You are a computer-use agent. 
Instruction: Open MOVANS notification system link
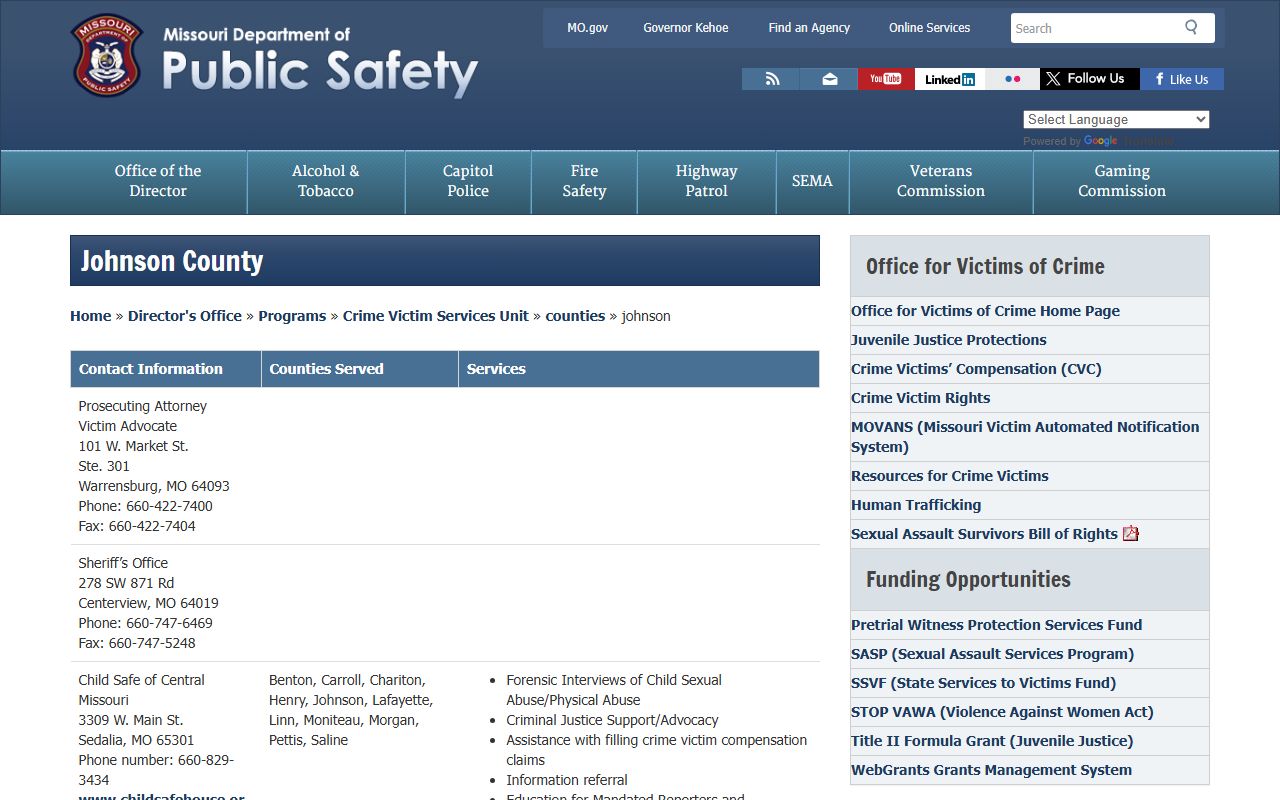pyautogui.click(x=1025, y=437)
